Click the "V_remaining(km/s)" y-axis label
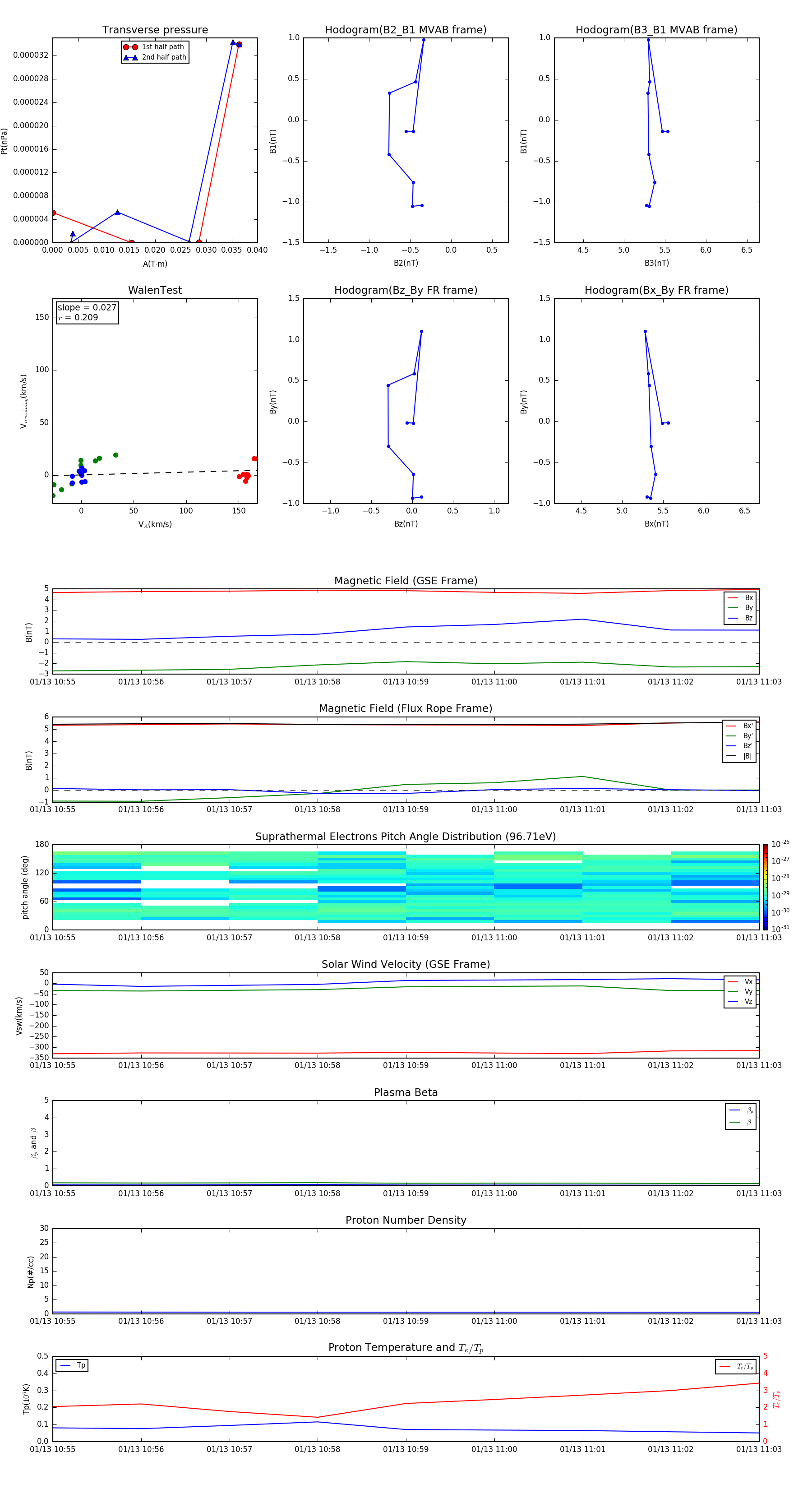 point(24,401)
